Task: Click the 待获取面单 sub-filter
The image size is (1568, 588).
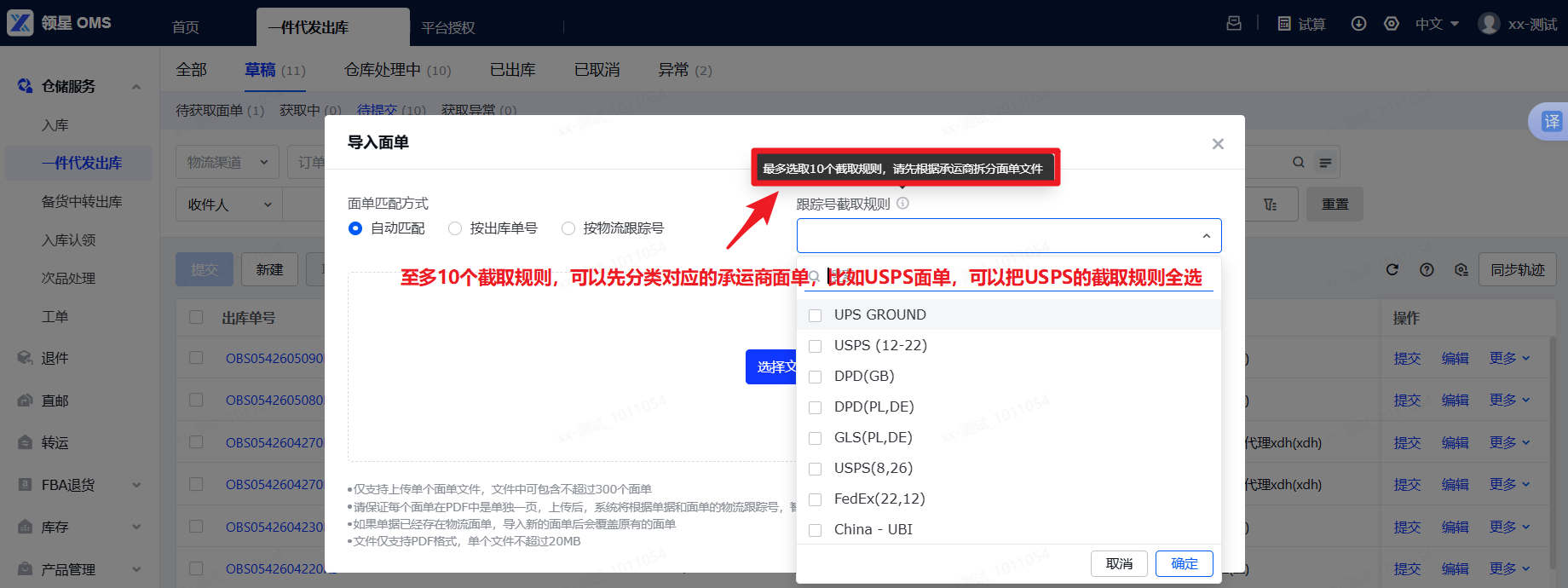Action: point(220,110)
